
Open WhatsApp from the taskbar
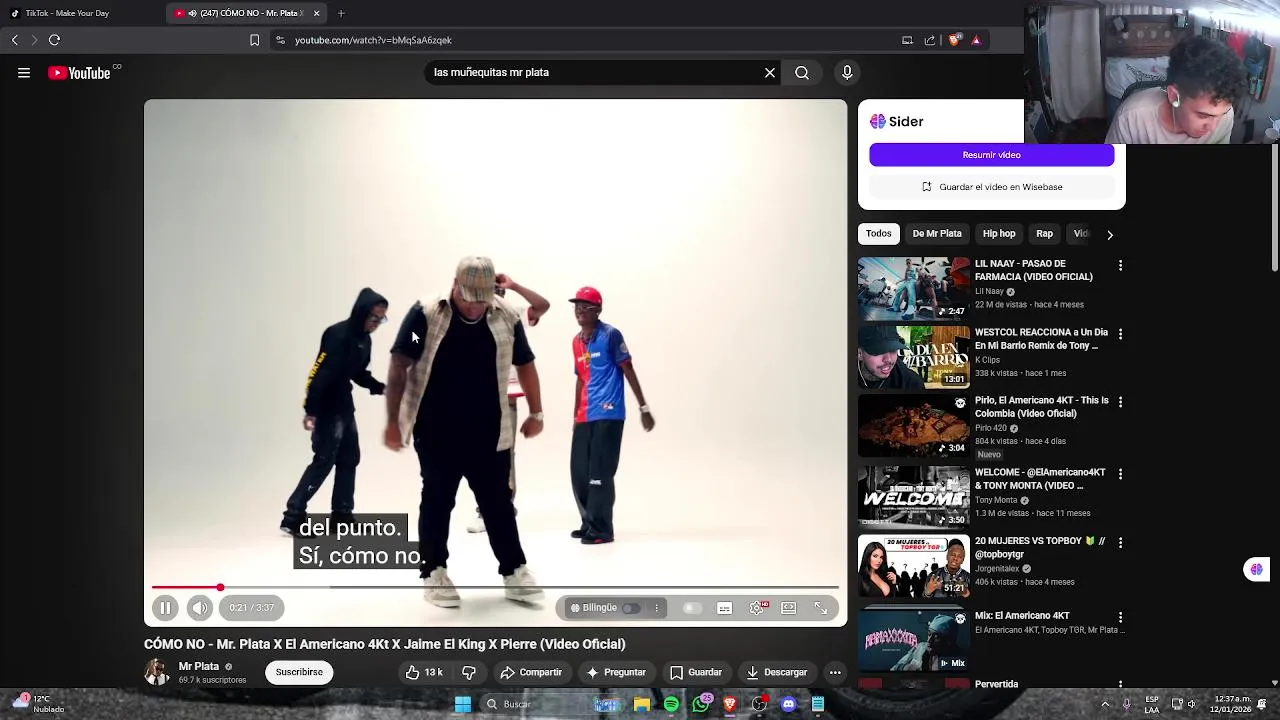click(701, 704)
